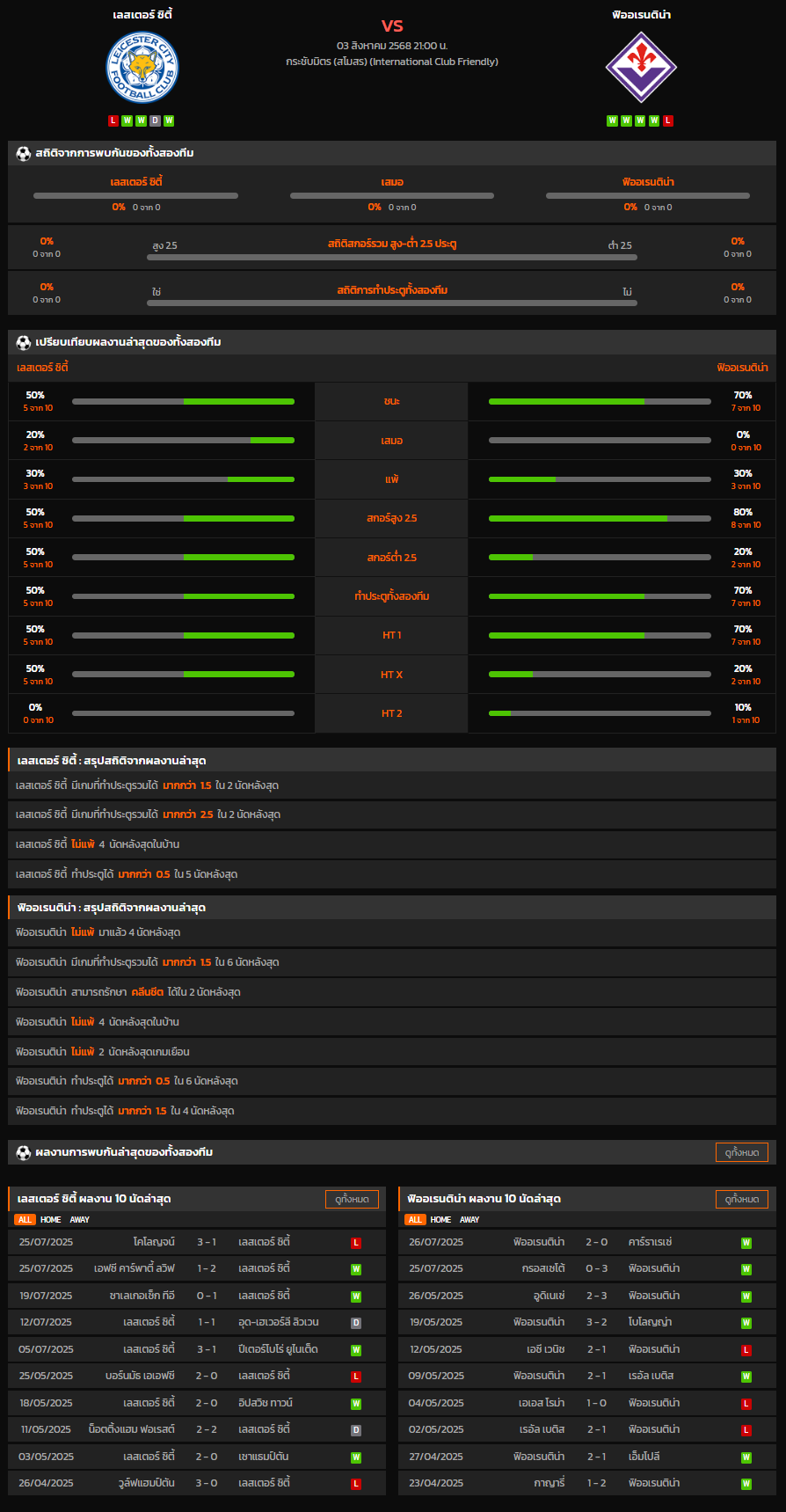Click the stat line with คลีนชีต
Screen dimensions: 786x1512
(392, 992)
